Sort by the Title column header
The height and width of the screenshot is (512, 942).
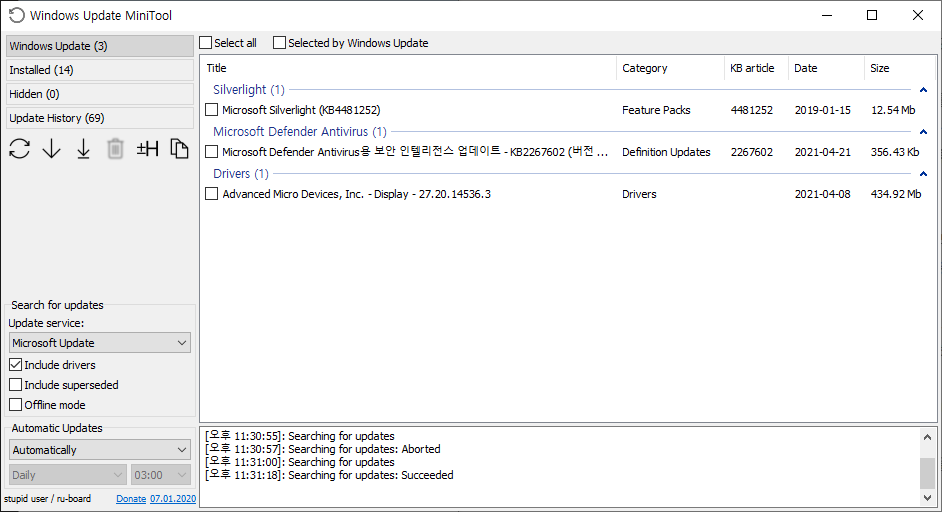(409, 68)
